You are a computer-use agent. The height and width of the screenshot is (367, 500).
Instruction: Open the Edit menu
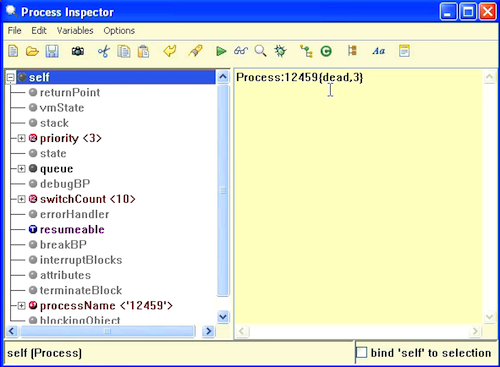point(39,31)
